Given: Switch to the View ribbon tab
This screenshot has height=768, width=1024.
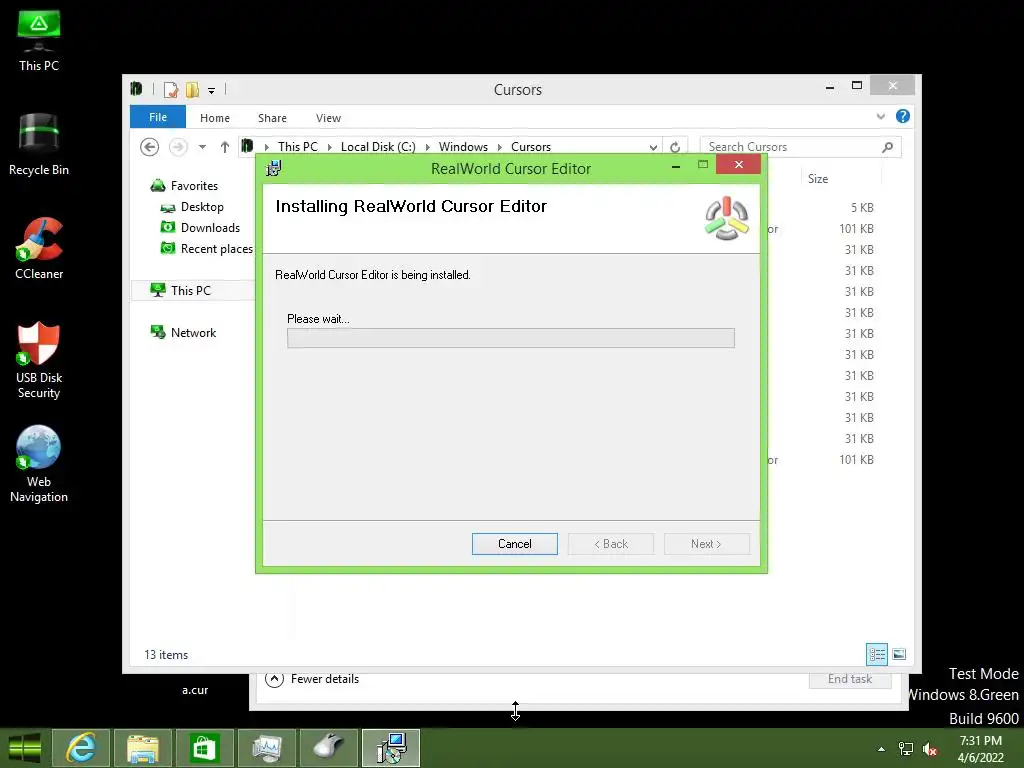Looking at the screenshot, I should 328,118.
